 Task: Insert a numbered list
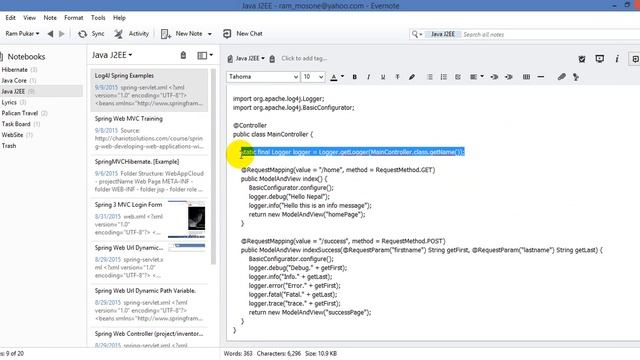coord(444,77)
